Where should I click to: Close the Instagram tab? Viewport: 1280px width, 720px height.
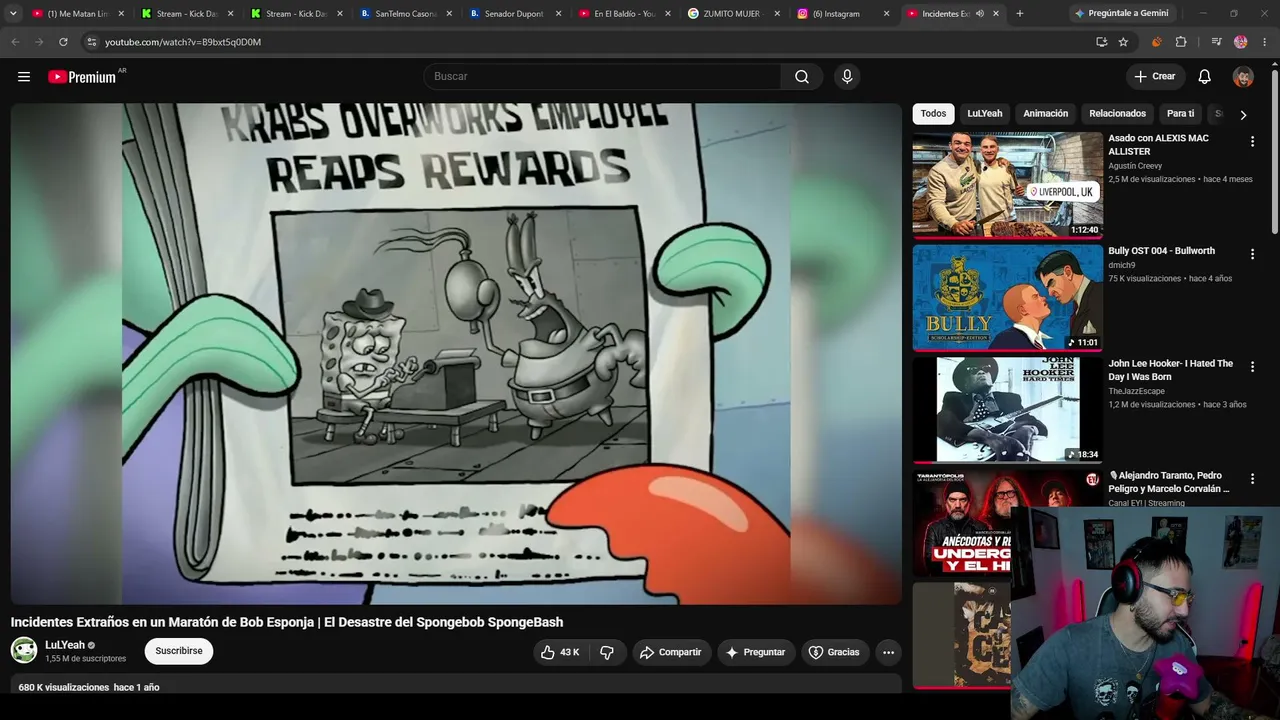(x=886, y=14)
